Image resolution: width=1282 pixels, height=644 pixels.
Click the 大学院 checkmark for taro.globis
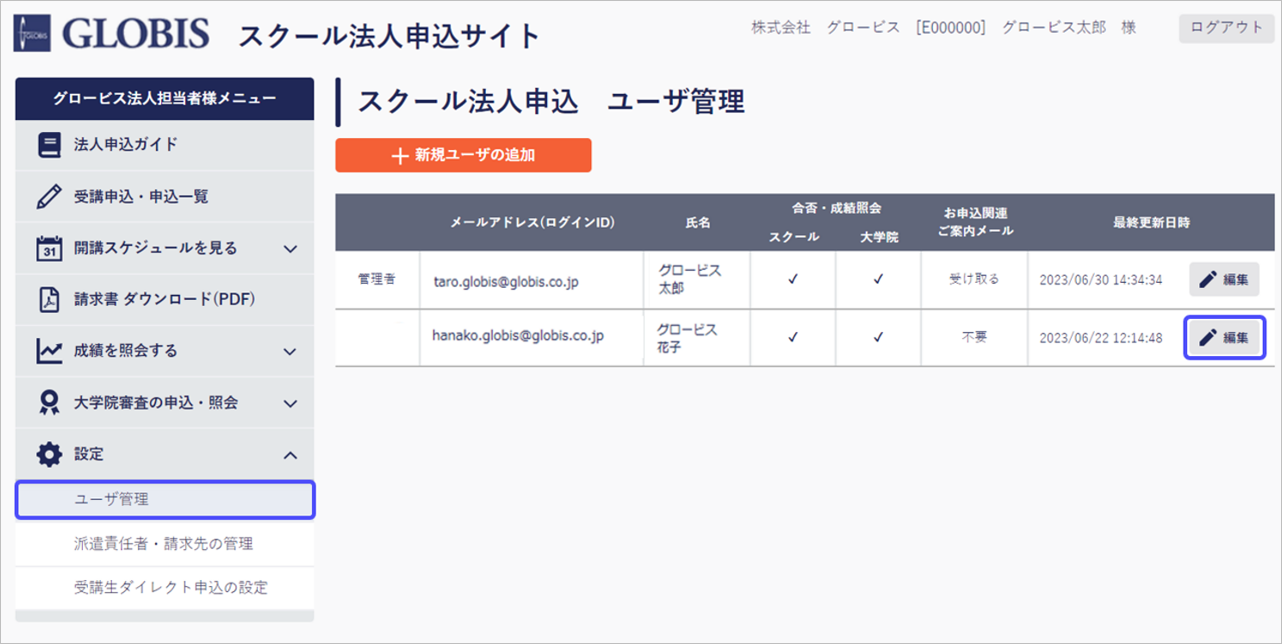[878, 280]
